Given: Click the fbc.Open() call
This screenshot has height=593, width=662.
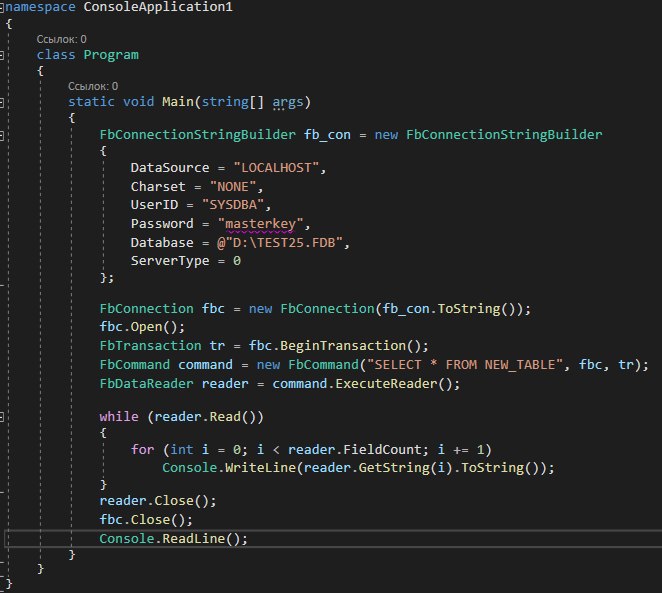Looking at the screenshot, I should [x=142, y=327].
